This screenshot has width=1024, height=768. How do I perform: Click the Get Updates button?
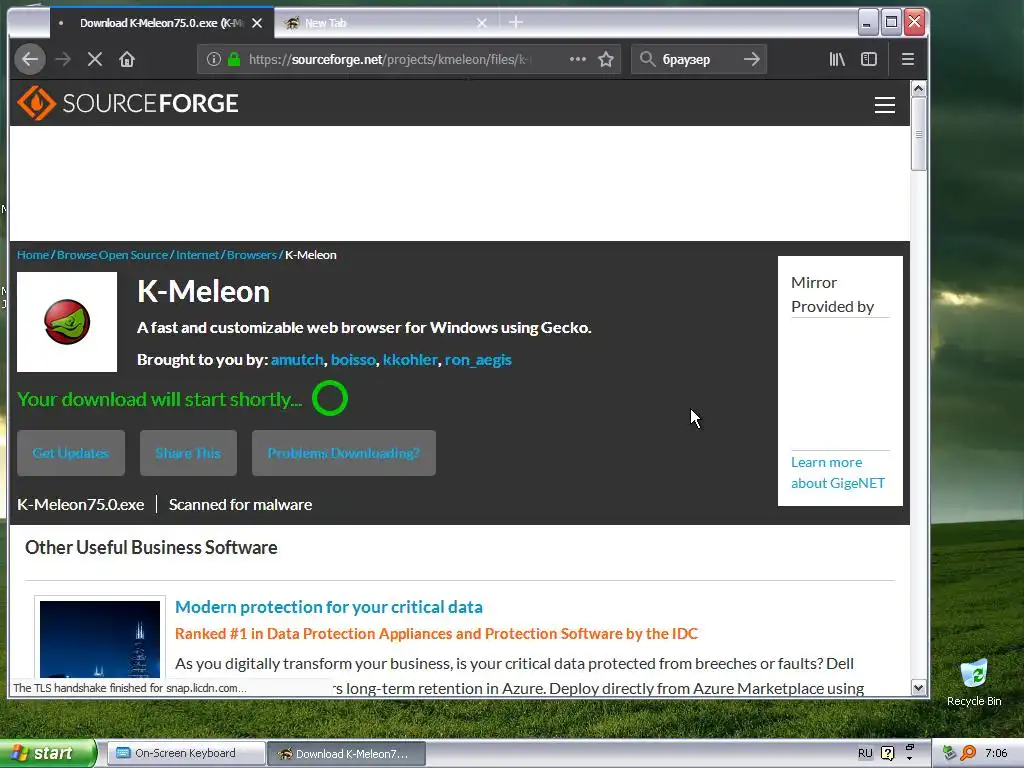(x=71, y=453)
